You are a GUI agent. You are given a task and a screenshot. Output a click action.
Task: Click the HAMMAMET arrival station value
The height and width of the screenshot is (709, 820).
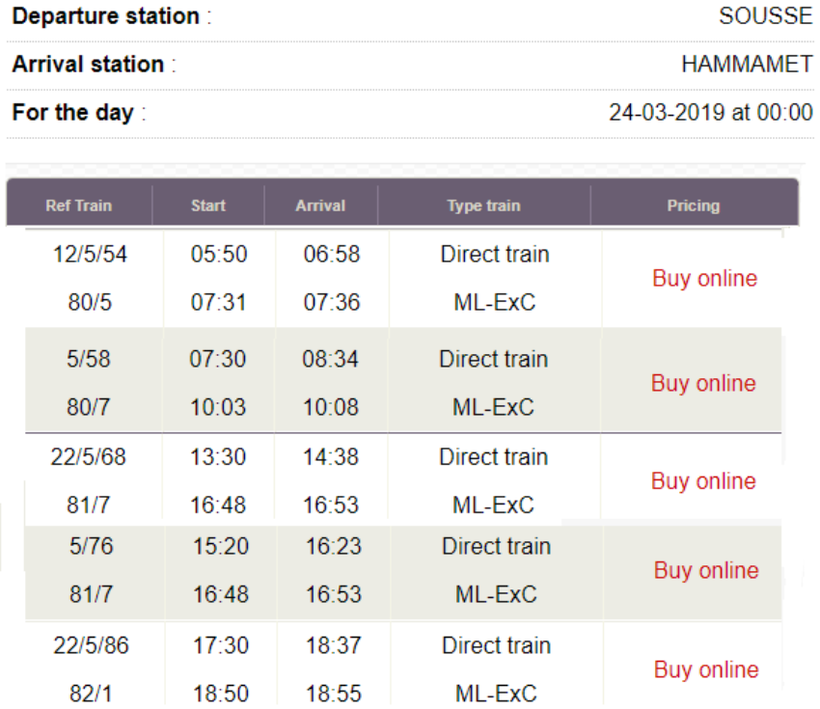coord(746,64)
